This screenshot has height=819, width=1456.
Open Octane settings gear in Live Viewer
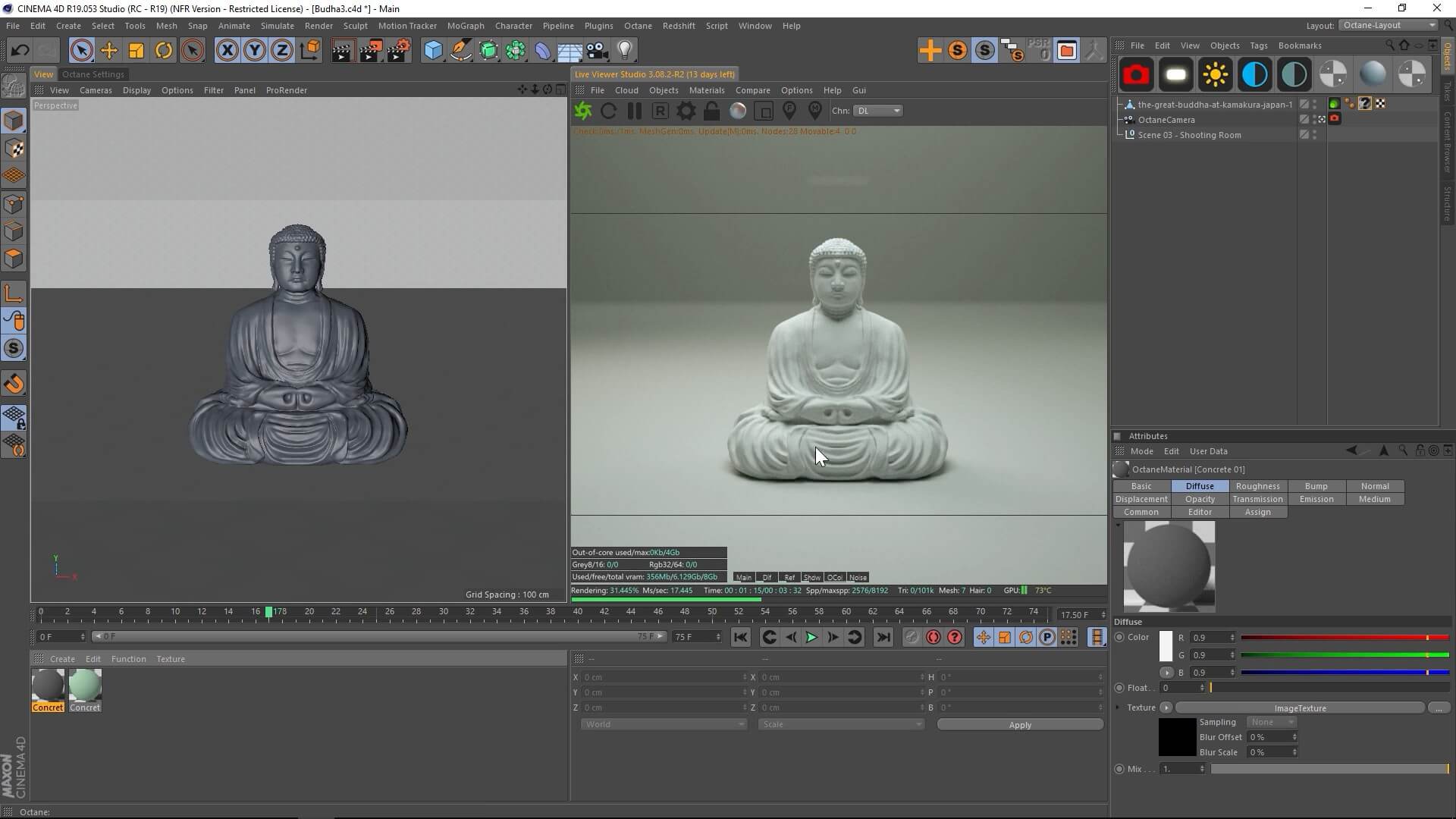point(686,111)
